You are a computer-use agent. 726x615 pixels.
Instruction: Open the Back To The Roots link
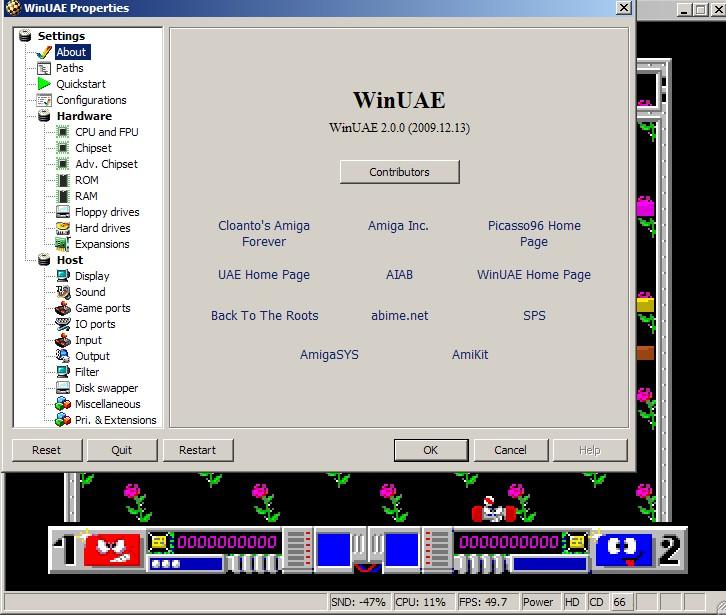[265, 315]
